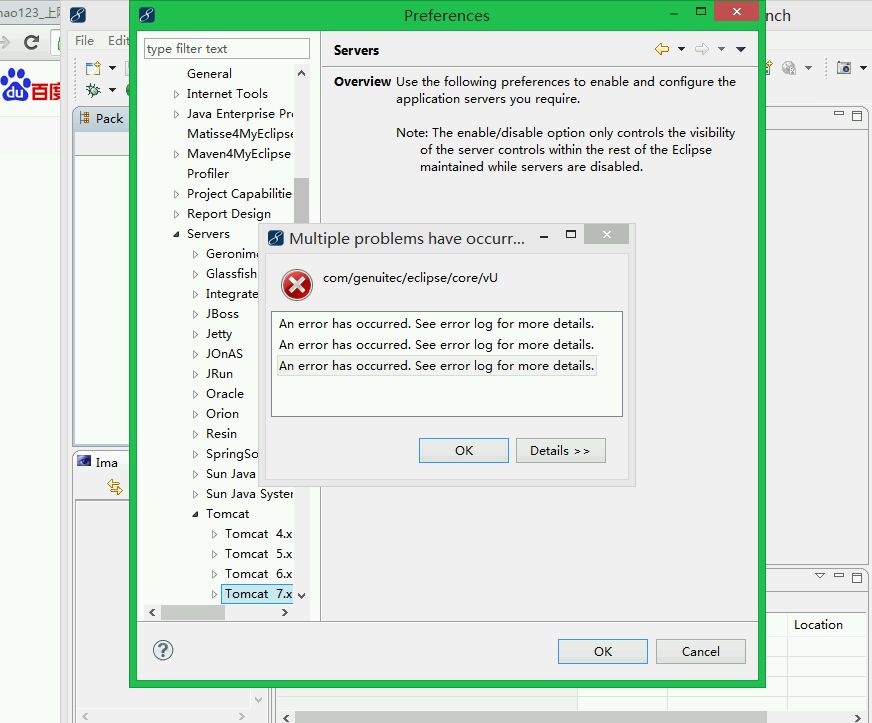Screen dimensions: 872x723
Task: Select General in preferences tree
Action: click(x=209, y=73)
